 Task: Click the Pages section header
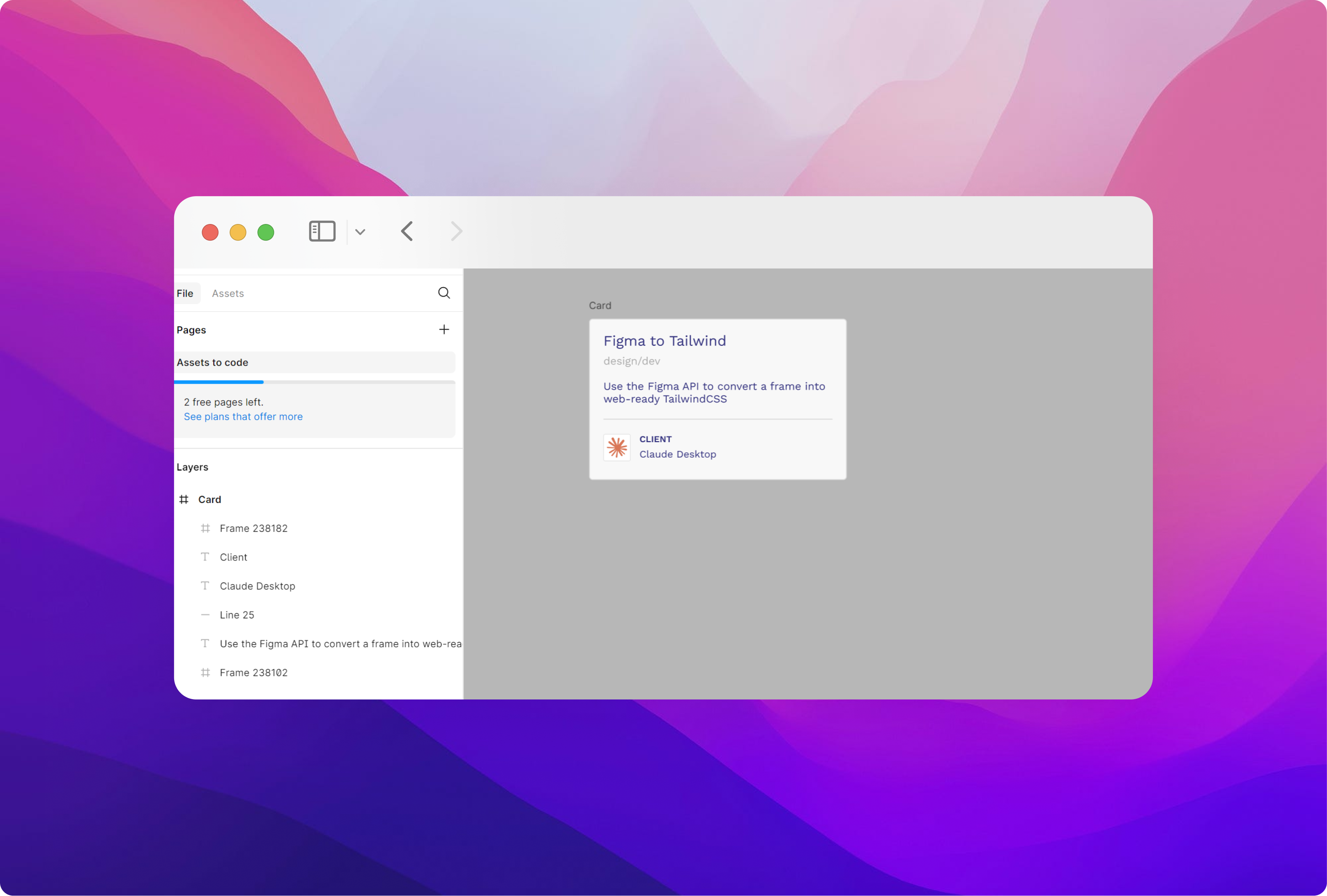pos(191,330)
